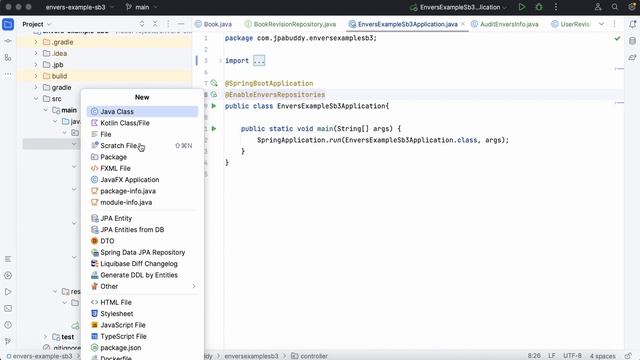Select Scratch File entry
This screenshot has height=360, width=640.
coord(142,146)
